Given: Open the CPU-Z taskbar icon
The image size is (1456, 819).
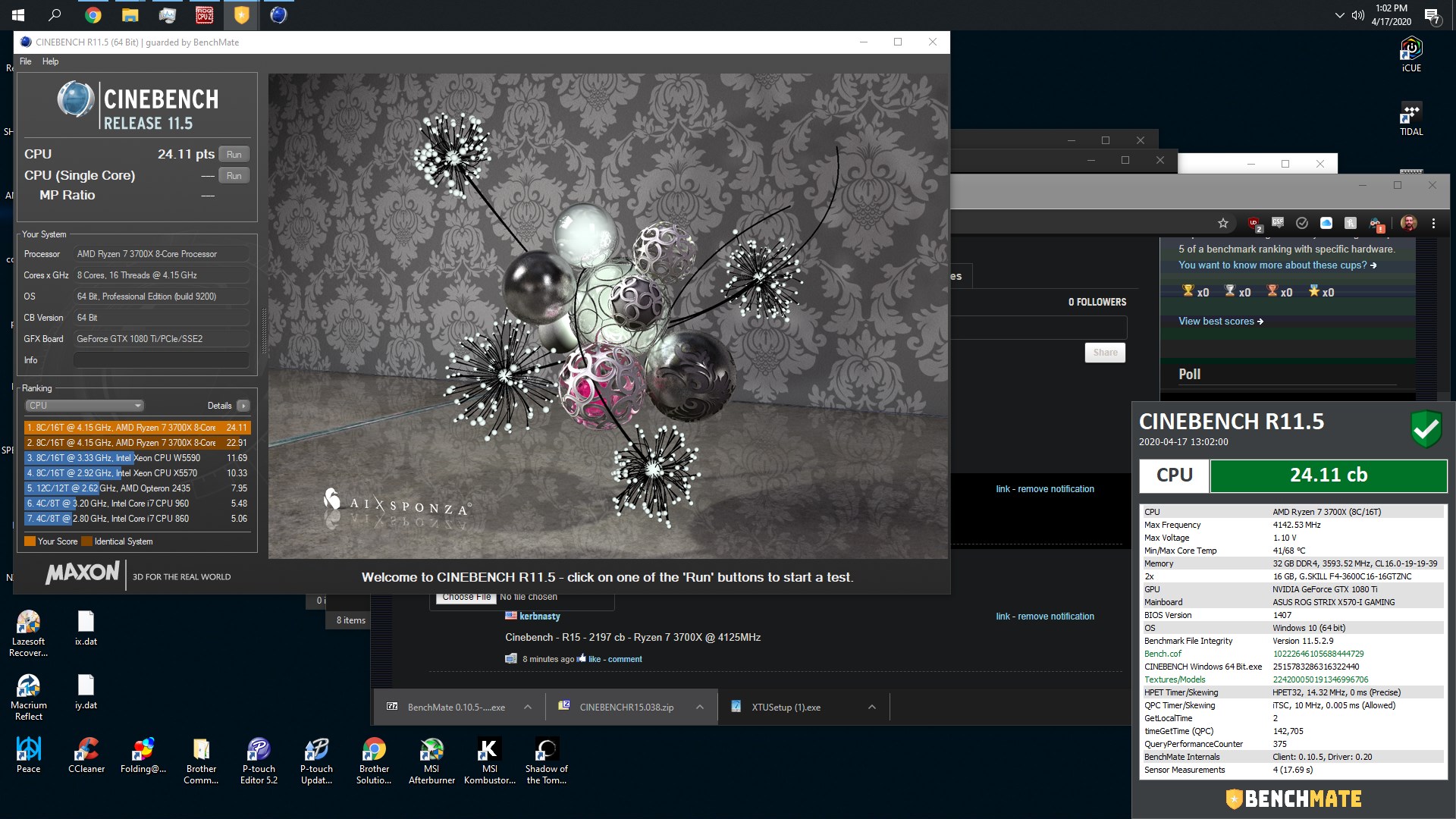Looking at the screenshot, I should pos(205,15).
